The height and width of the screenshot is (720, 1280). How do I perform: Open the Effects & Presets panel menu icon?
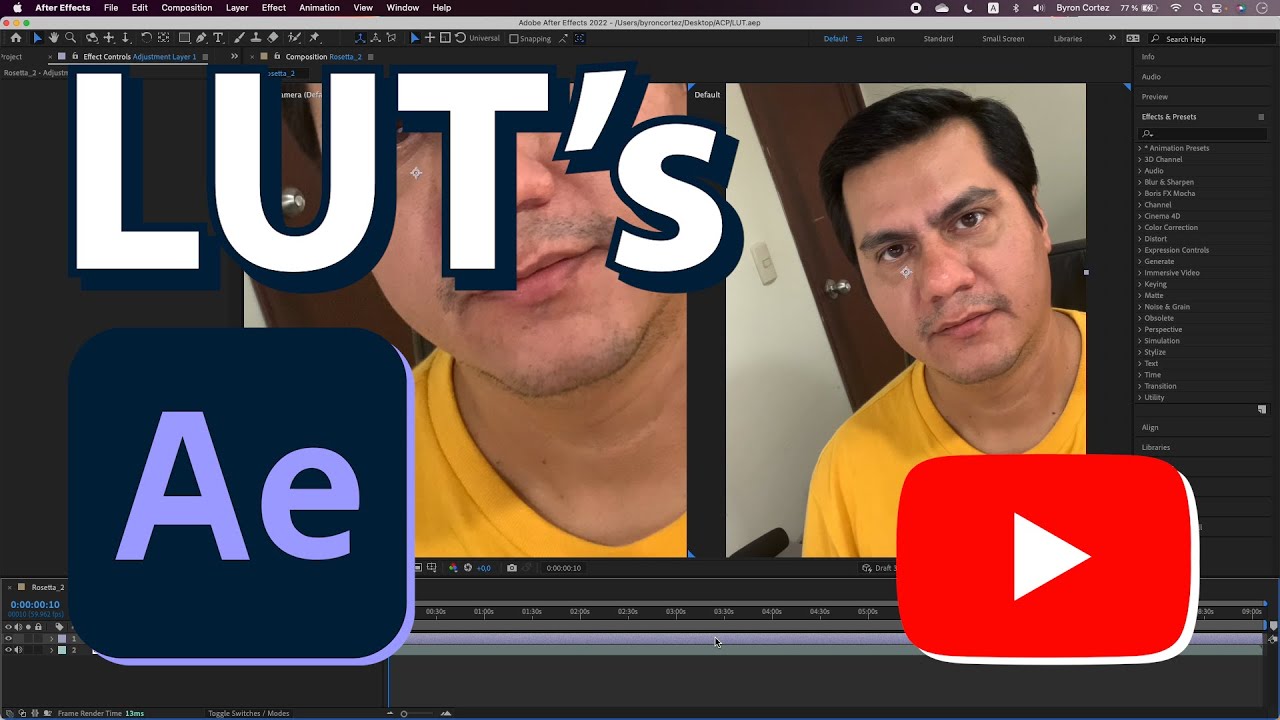(1261, 117)
